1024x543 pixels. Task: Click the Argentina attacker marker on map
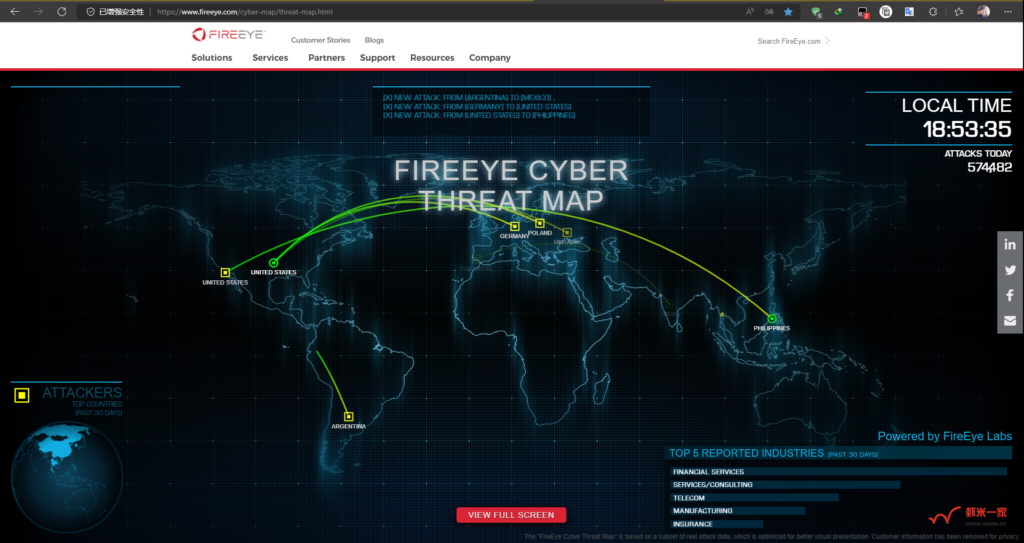[x=348, y=416]
